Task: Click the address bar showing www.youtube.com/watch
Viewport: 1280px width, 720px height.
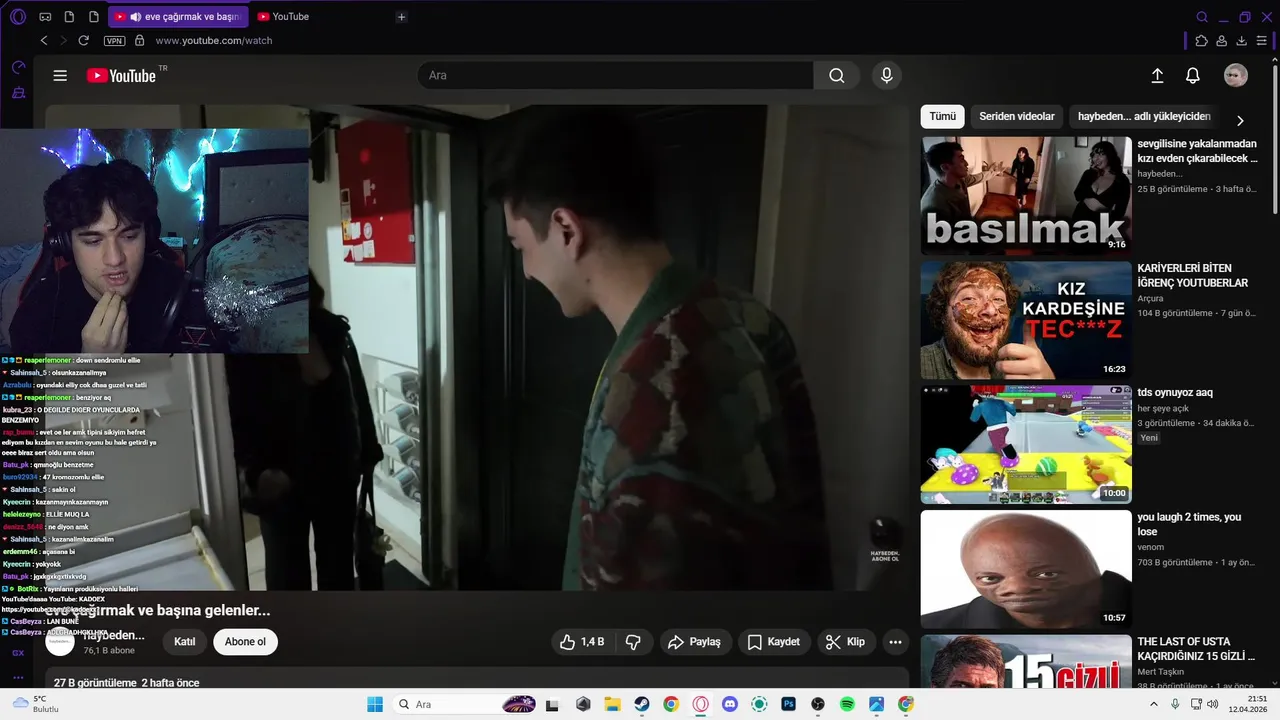Action: pos(214,41)
